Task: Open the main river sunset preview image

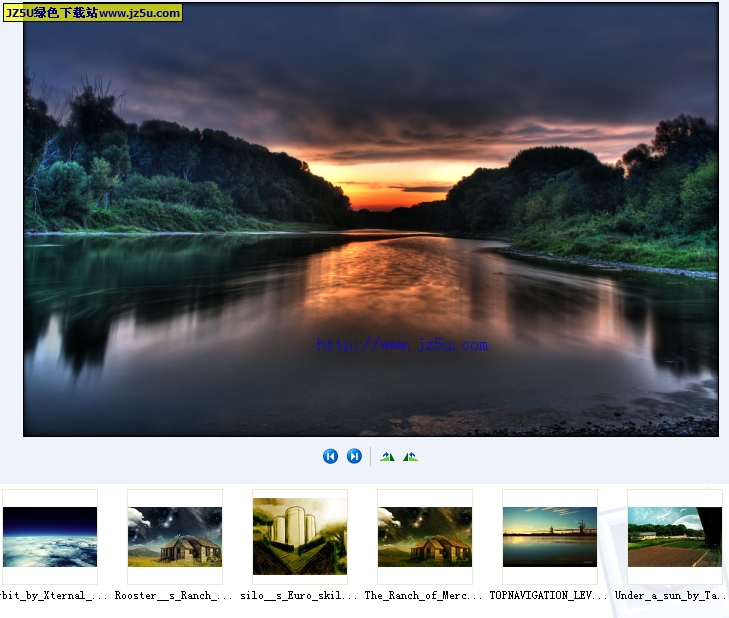Action: click(x=371, y=219)
